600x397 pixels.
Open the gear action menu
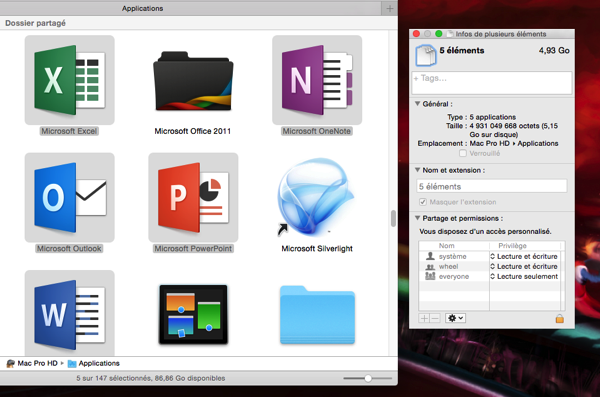[455, 318]
